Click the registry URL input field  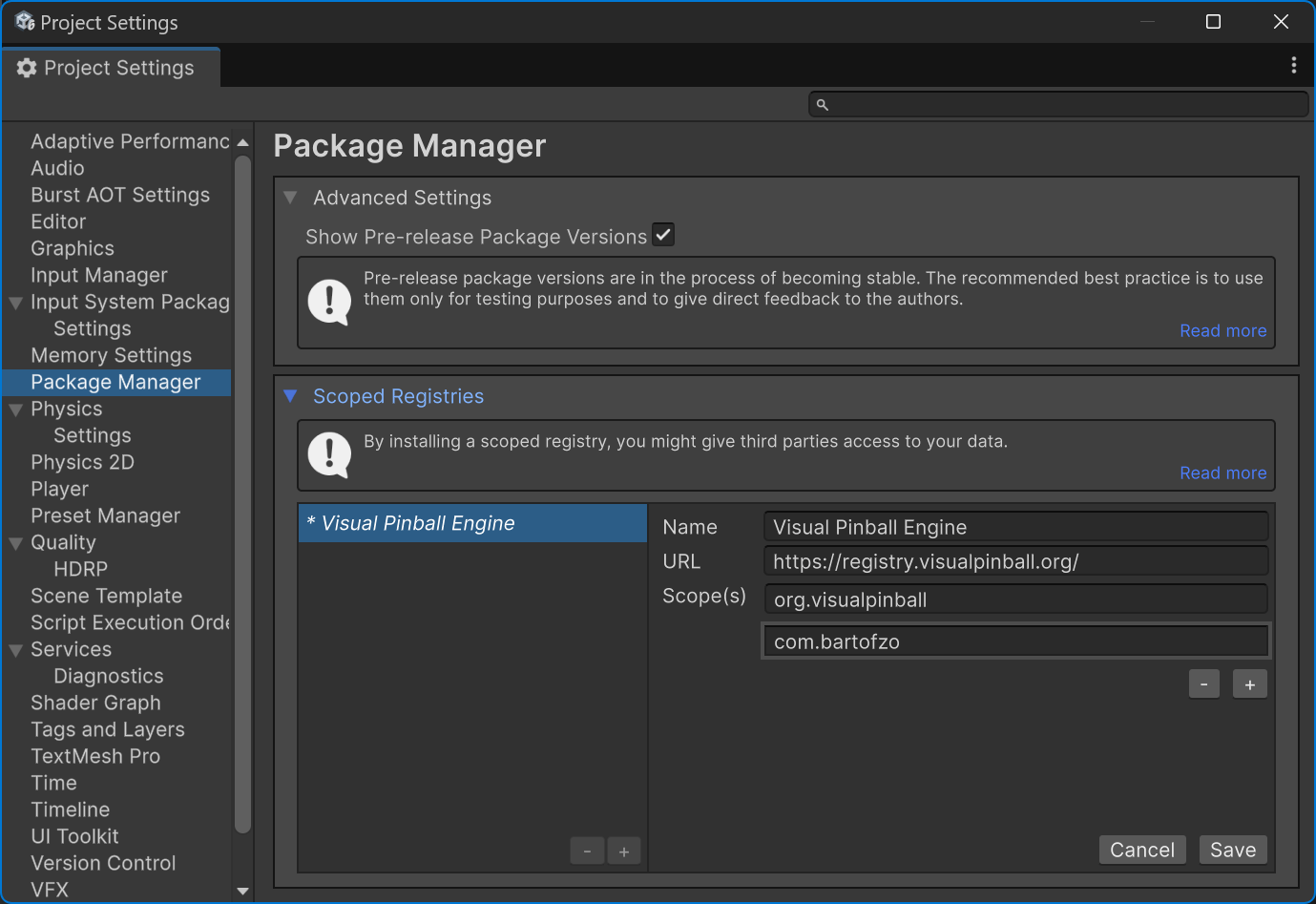tap(1015, 561)
